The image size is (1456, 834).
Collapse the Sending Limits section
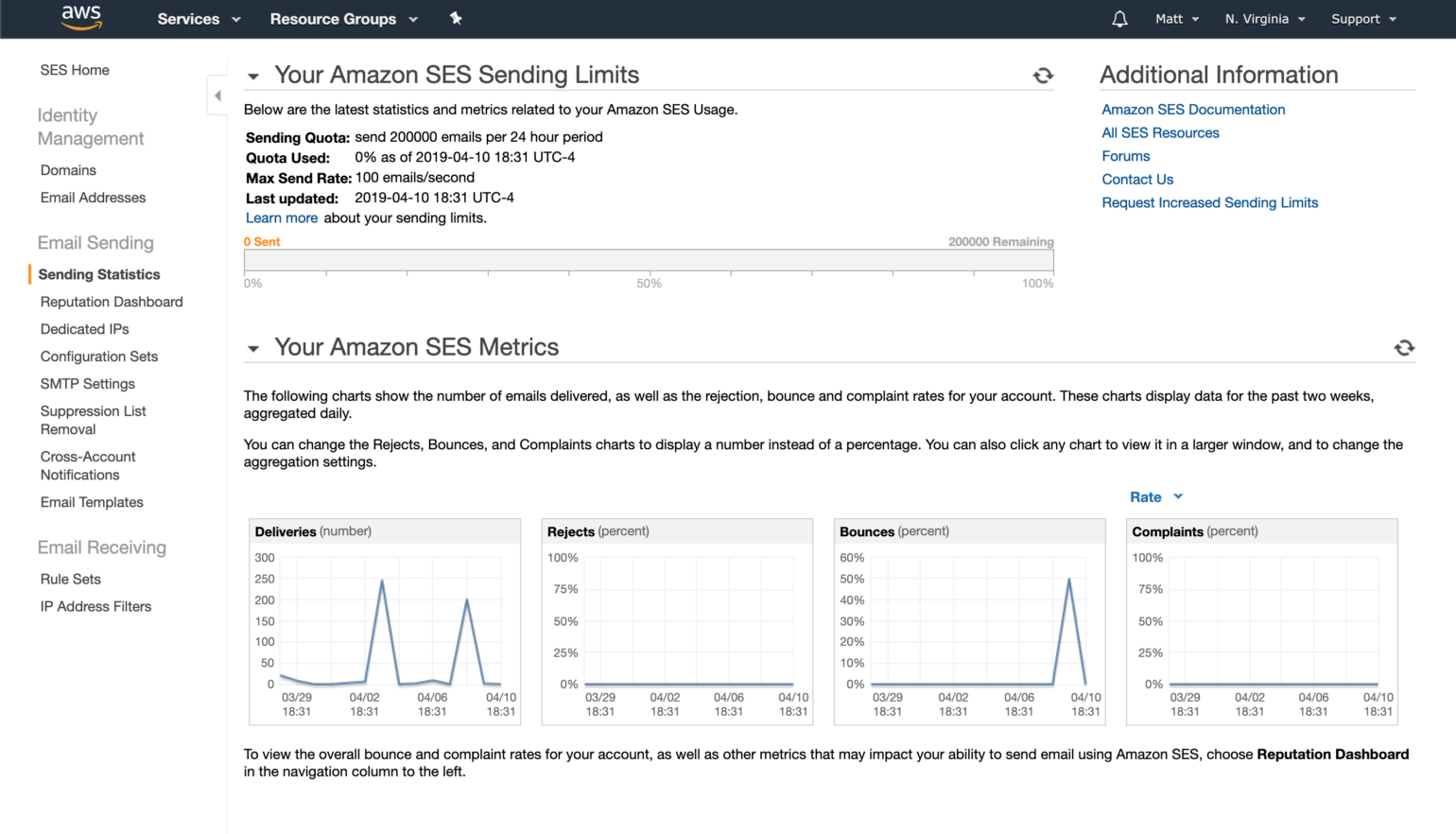point(253,77)
